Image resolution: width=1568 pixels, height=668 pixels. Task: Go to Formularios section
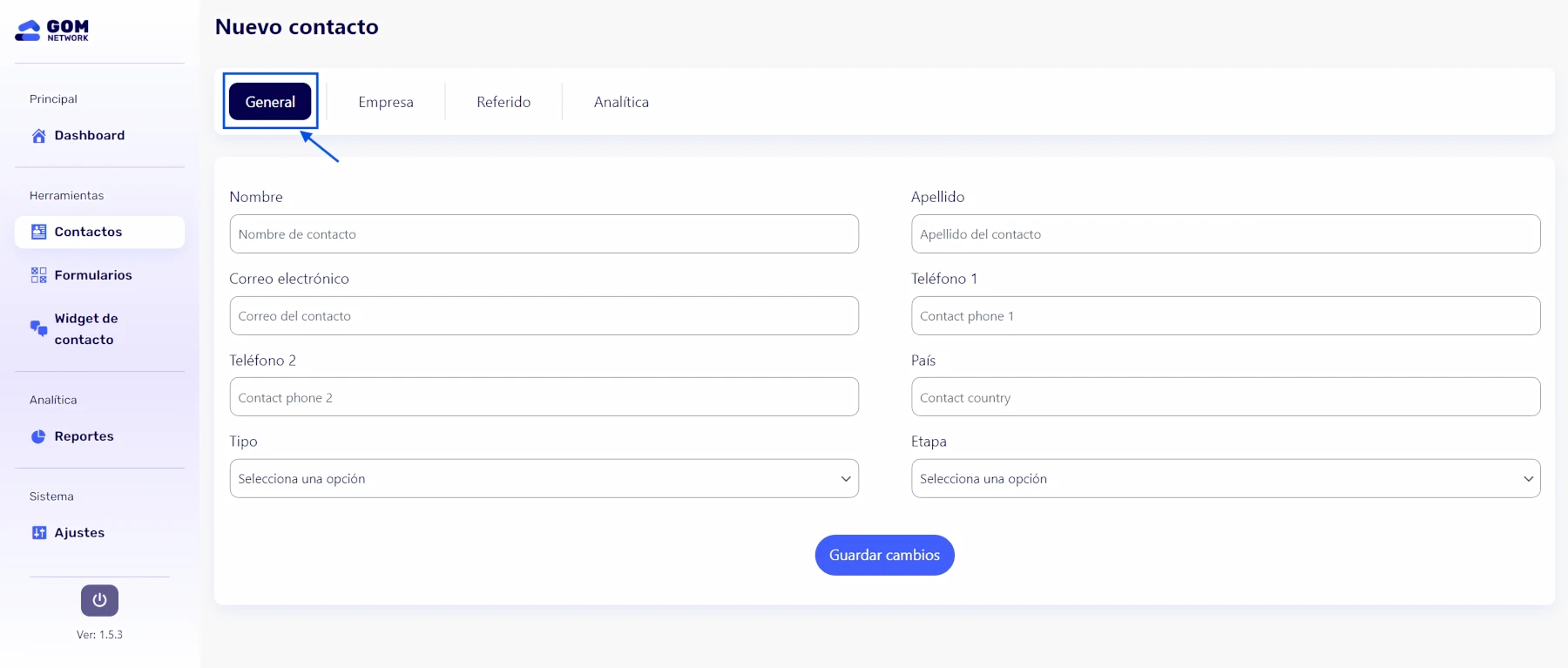[x=99, y=275]
